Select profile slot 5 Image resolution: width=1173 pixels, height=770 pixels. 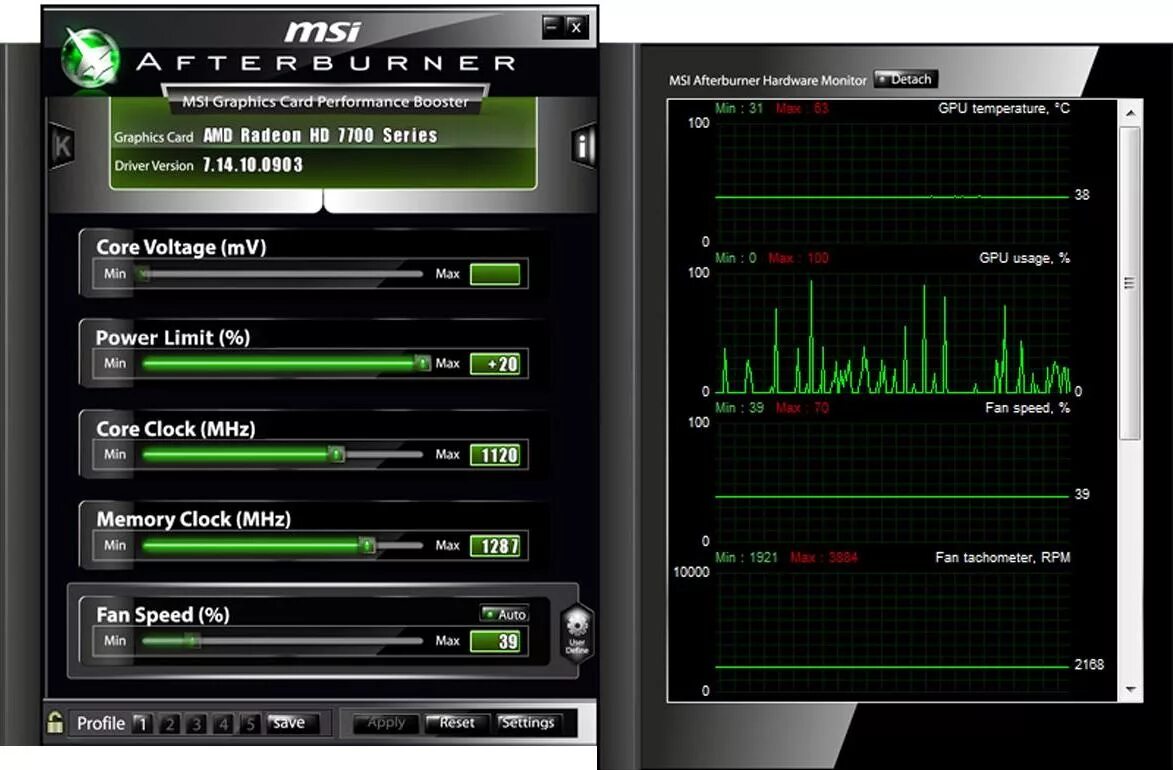point(251,724)
